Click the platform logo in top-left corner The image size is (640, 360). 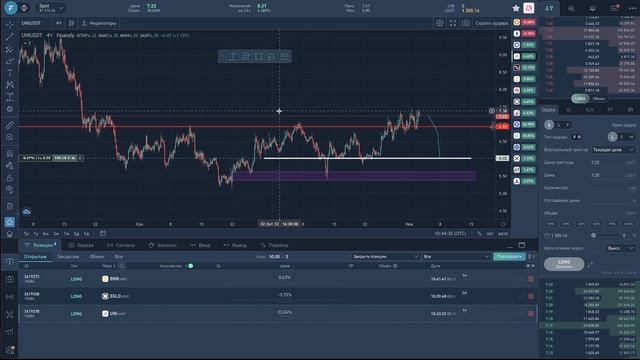coord(11,8)
